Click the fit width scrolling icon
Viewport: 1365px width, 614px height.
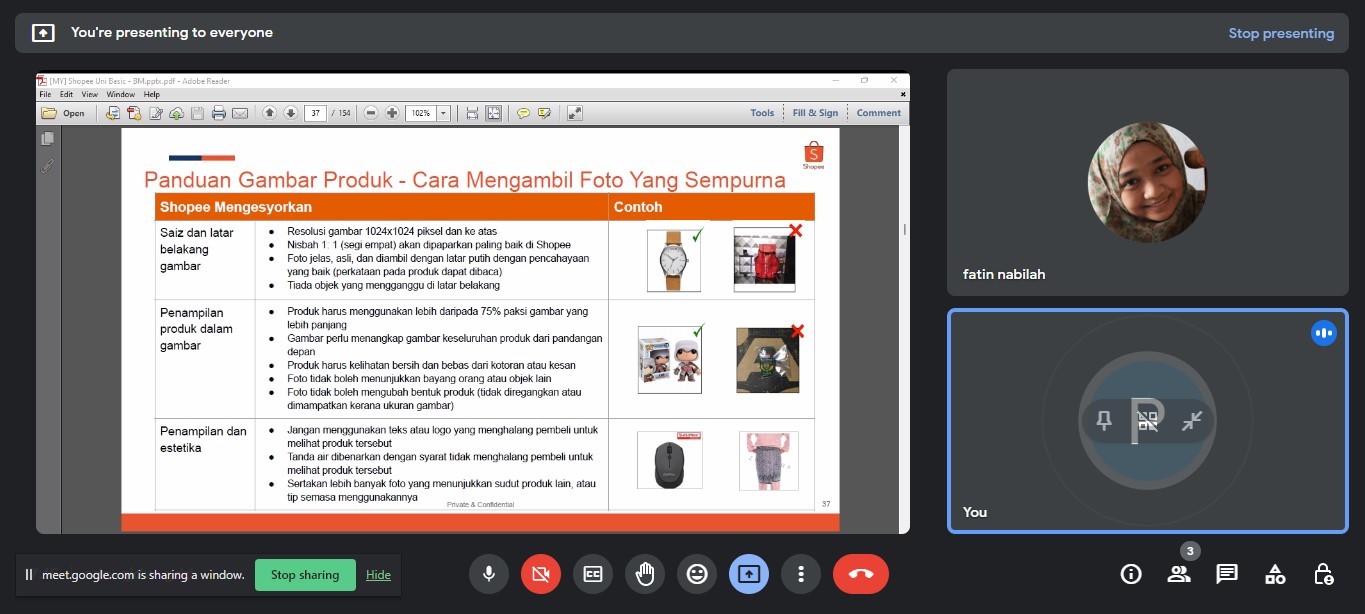[472, 113]
